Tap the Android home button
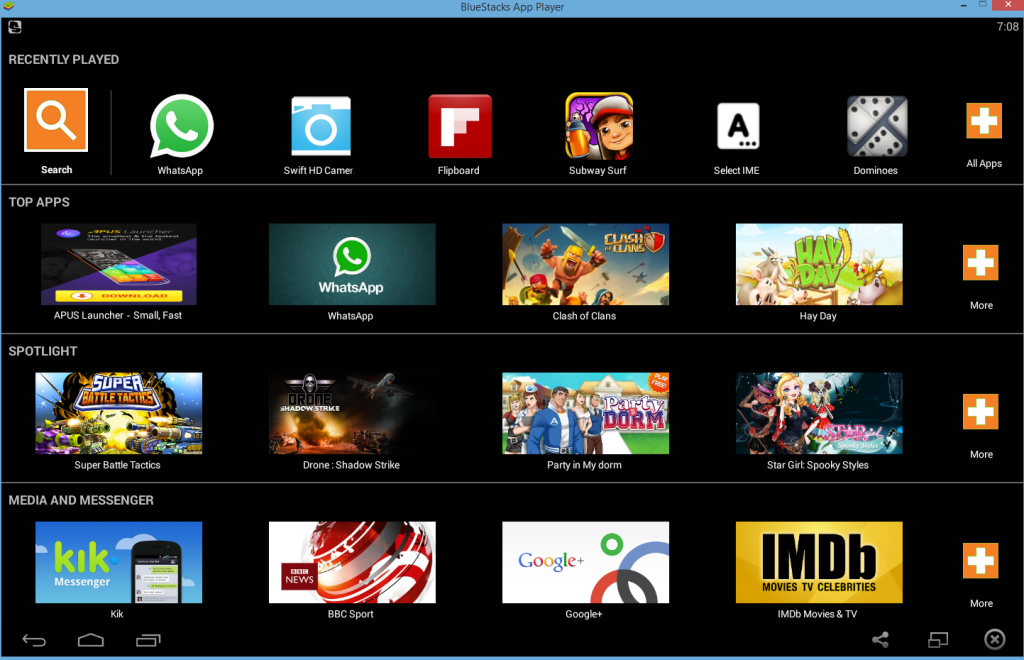Screen dimensions: 1024x660 [x=91, y=640]
